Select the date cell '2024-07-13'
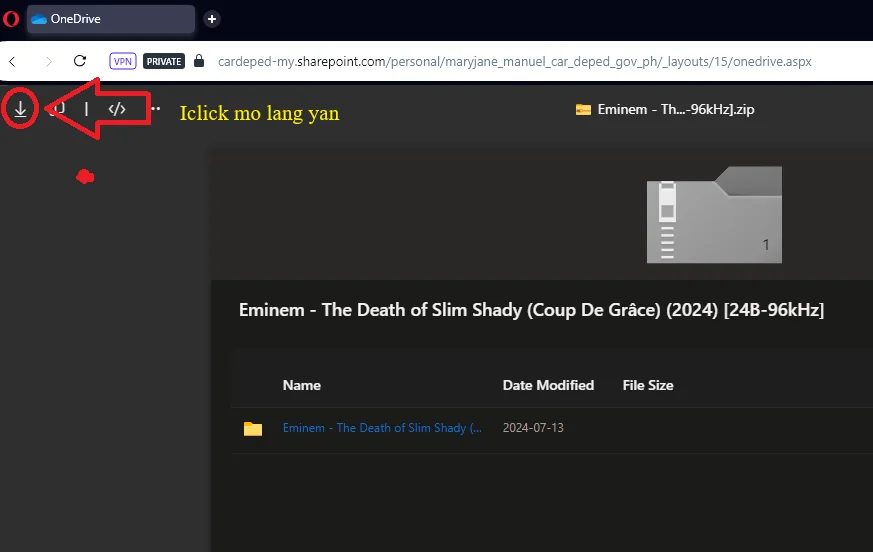 pyautogui.click(x=533, y=428)
